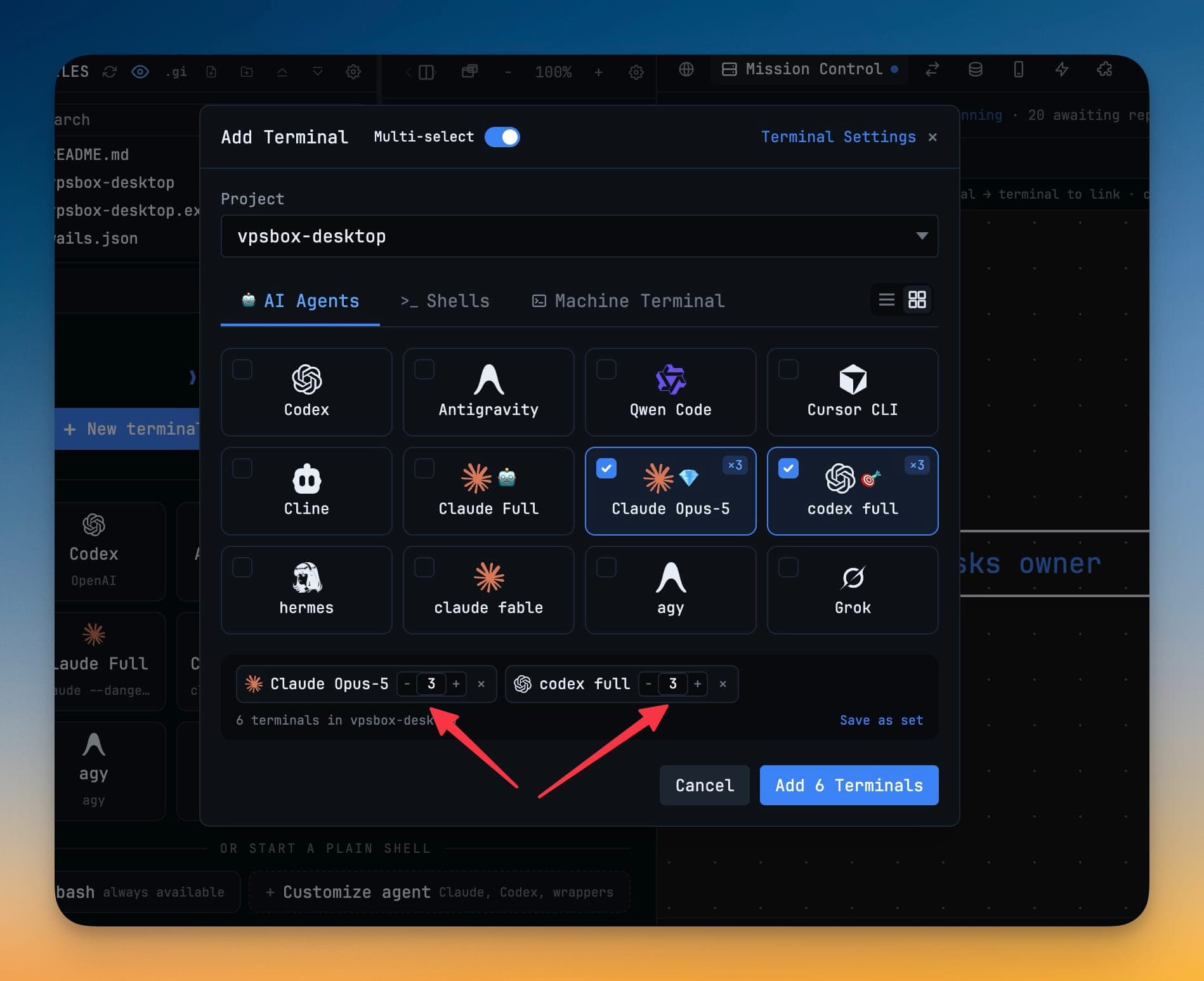Click Save as set link
Image resolution: width=1204 pixels, height=981 pixels.
(881, 720)
